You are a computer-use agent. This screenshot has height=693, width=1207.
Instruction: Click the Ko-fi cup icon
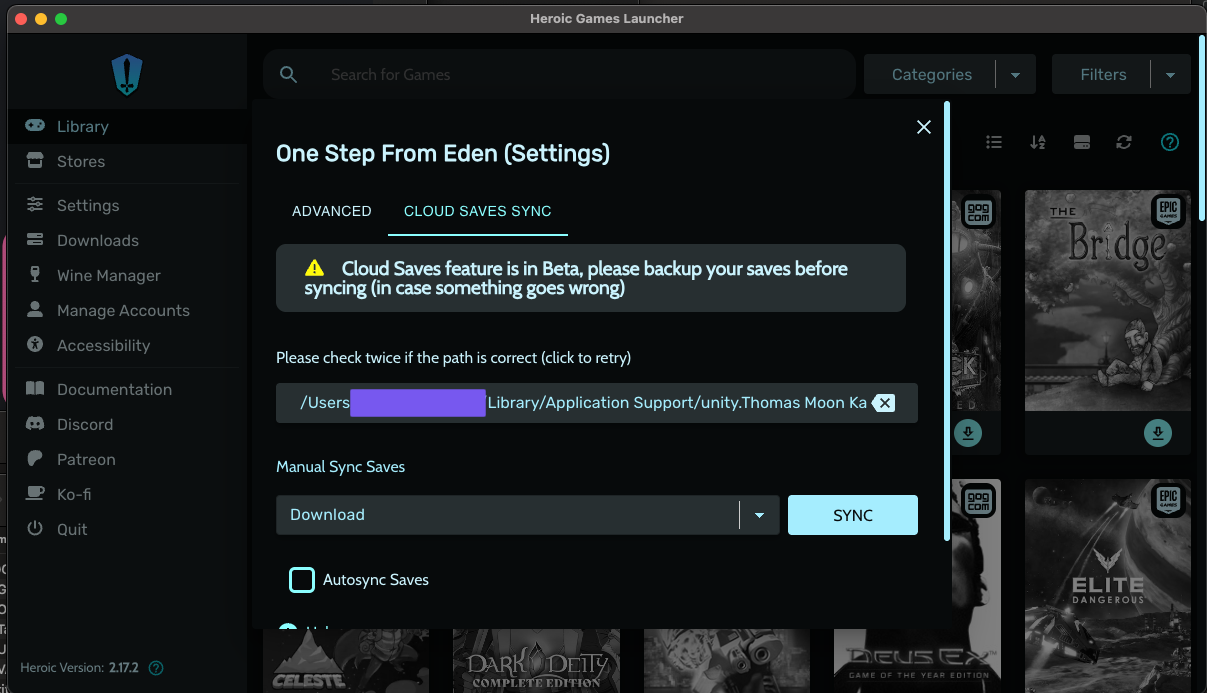coord(35,494)
